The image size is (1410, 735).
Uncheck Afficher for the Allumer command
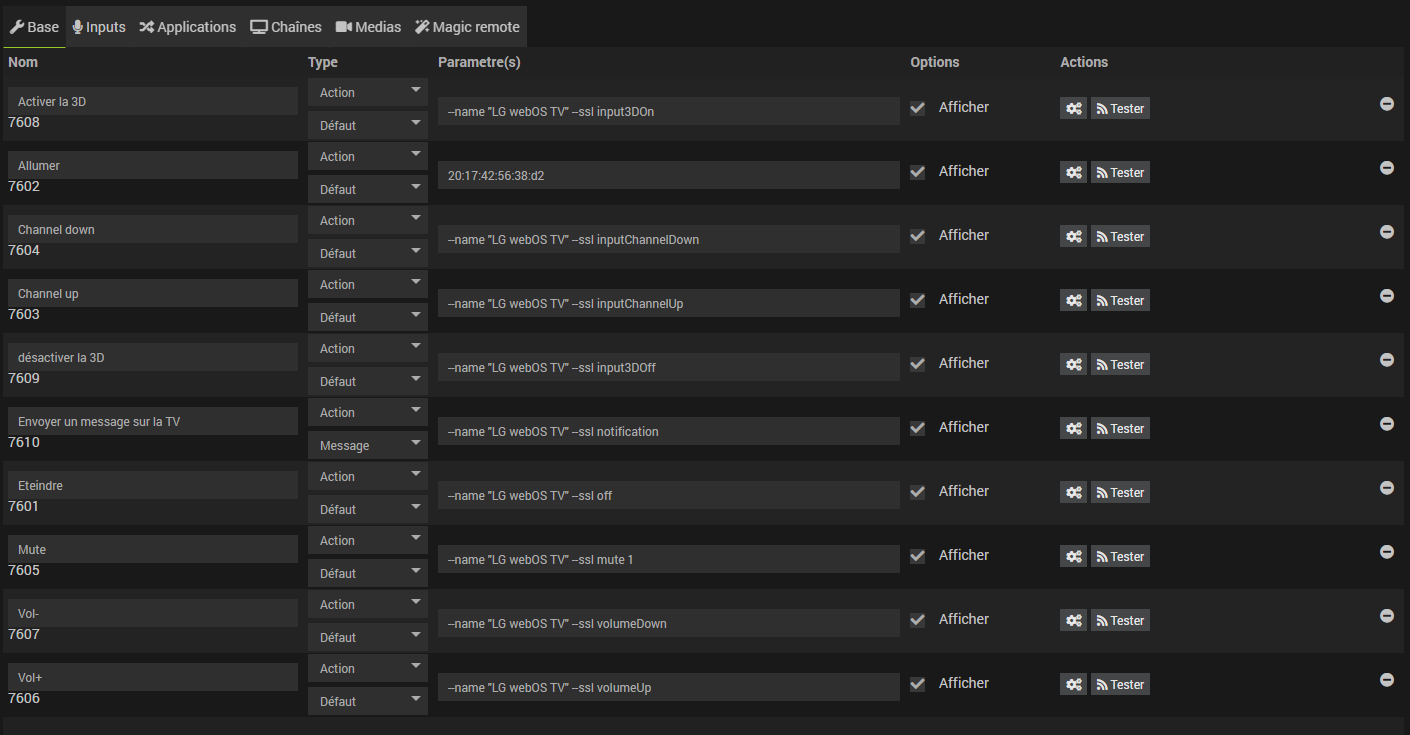pyautogui.click(x=918, y=172)
